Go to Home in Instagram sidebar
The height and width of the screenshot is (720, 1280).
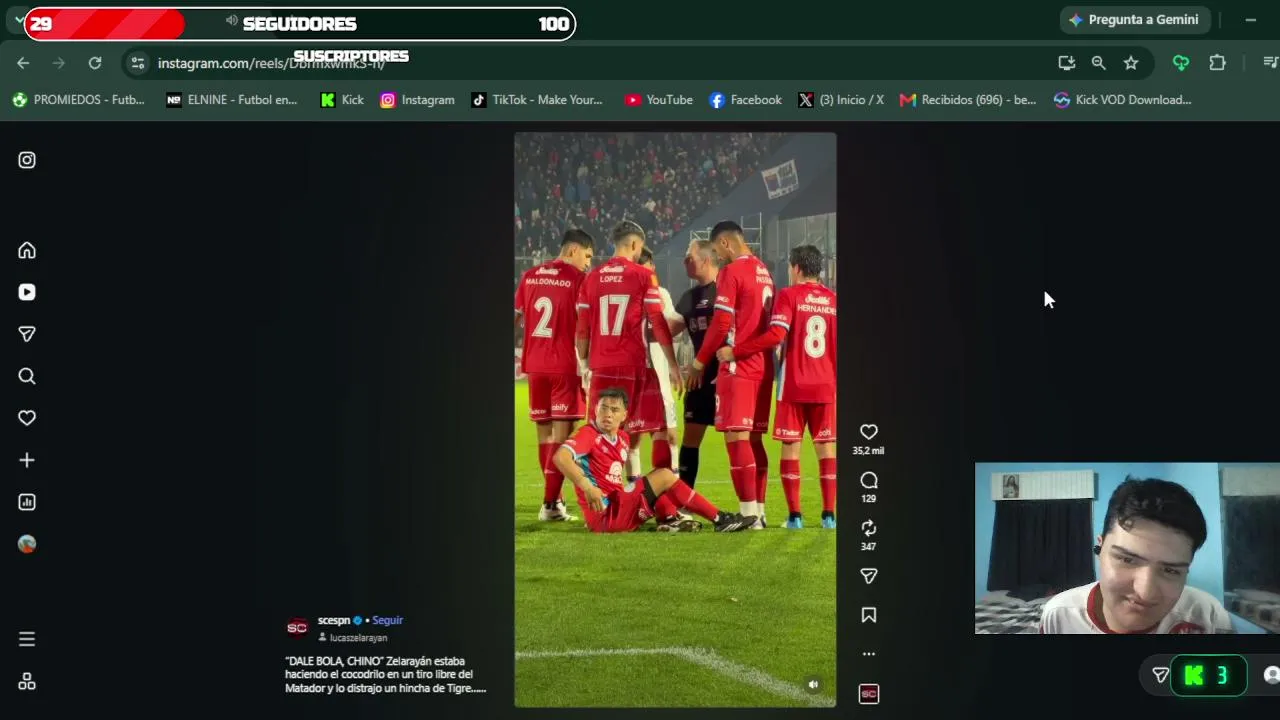point(27,250)
